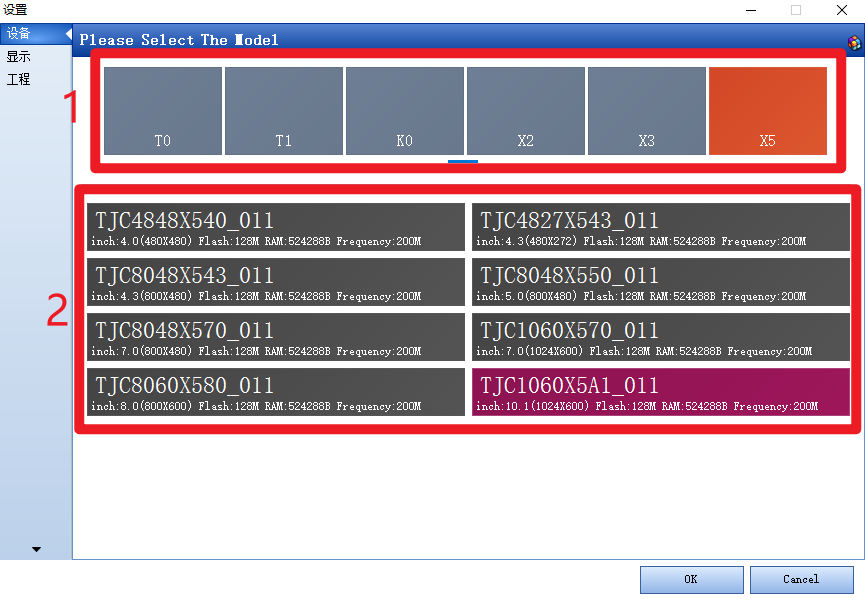Viewport: 865px width, 599px height.
Task: Click the Cancel button
Action: pyautogui.click(x=801, y=579)
